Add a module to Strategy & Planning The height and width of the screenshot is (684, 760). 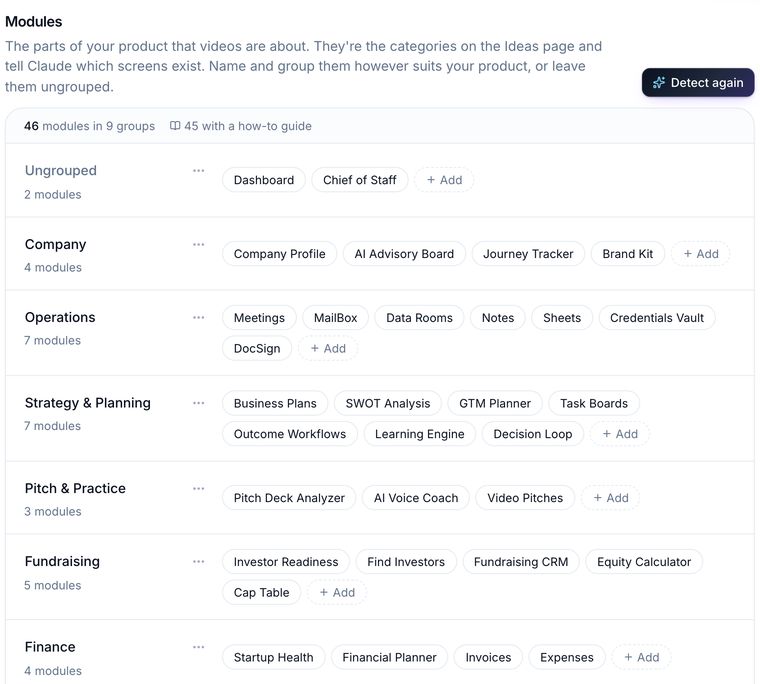(619, 434)
